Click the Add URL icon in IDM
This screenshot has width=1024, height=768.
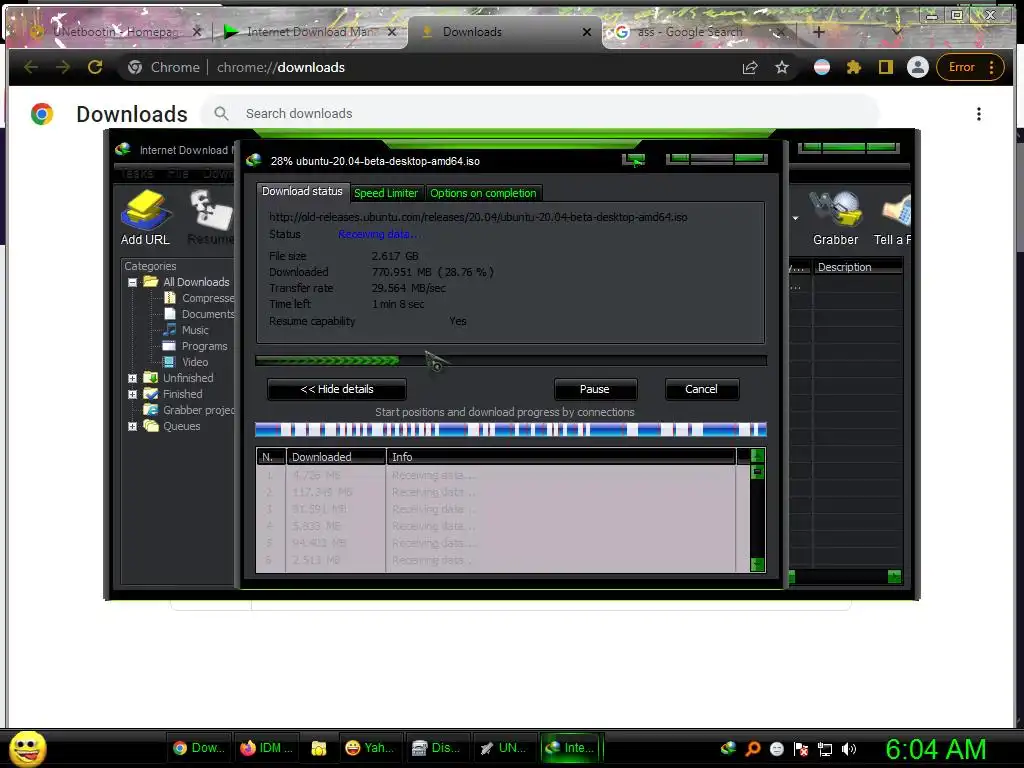(x=145, y=218)
